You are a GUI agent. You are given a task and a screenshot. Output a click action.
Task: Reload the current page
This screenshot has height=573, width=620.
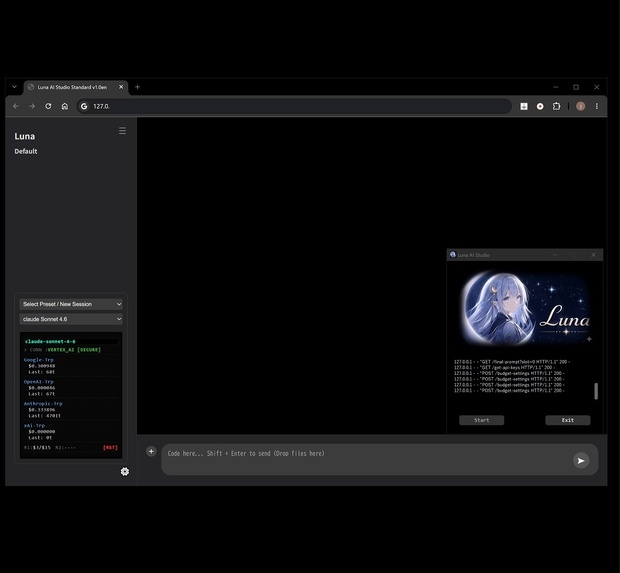[x=48, y=106]
